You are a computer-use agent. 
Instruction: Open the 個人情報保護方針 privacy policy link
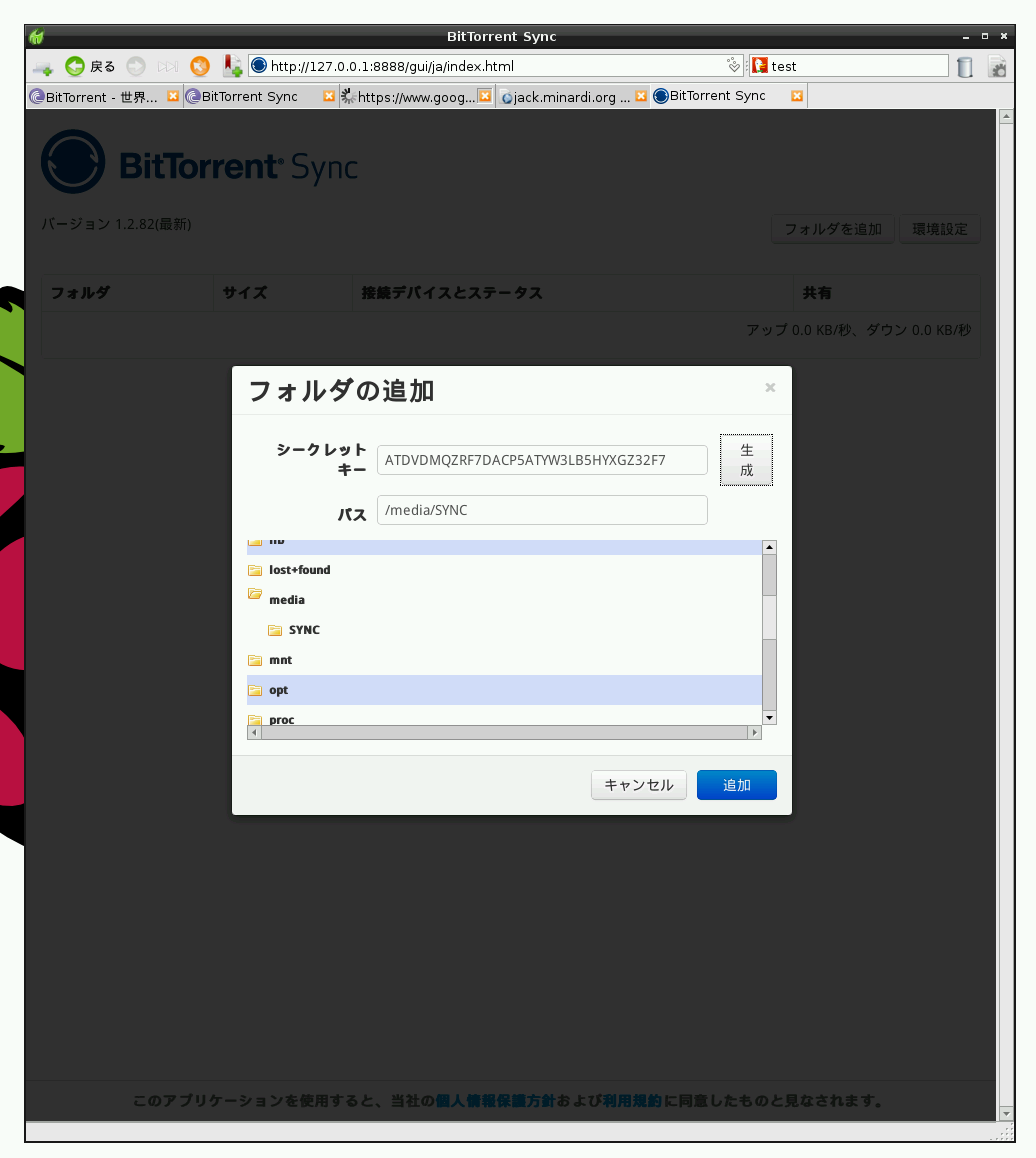click(x=495, y=1101)
